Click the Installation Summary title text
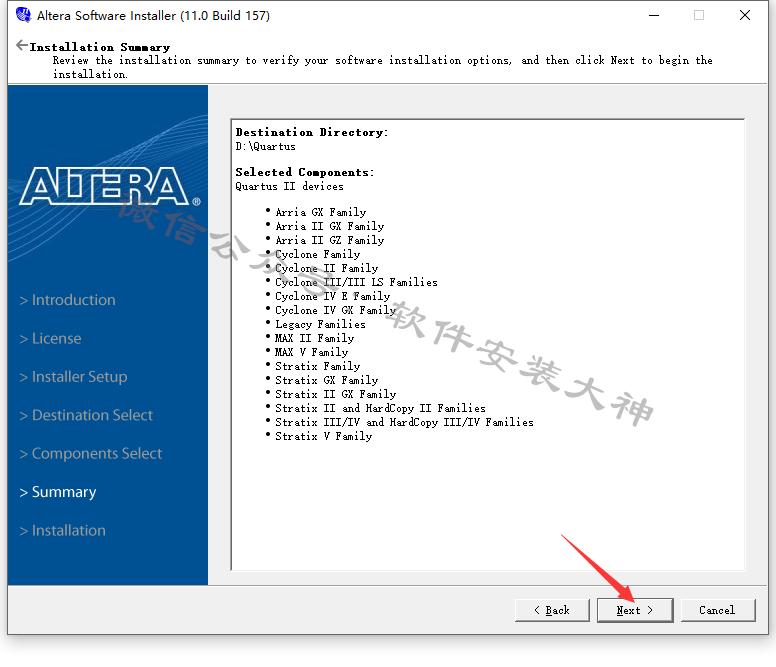The height and width of the screenshot is (667, 776). tap(100, 47)
